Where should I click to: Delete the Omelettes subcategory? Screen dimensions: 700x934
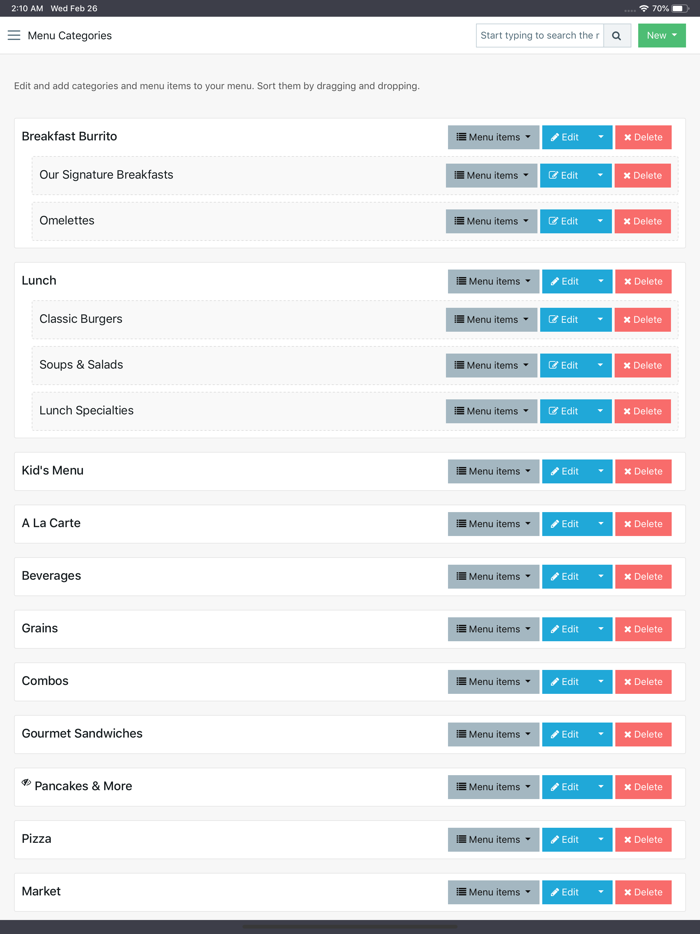point(642,221)
